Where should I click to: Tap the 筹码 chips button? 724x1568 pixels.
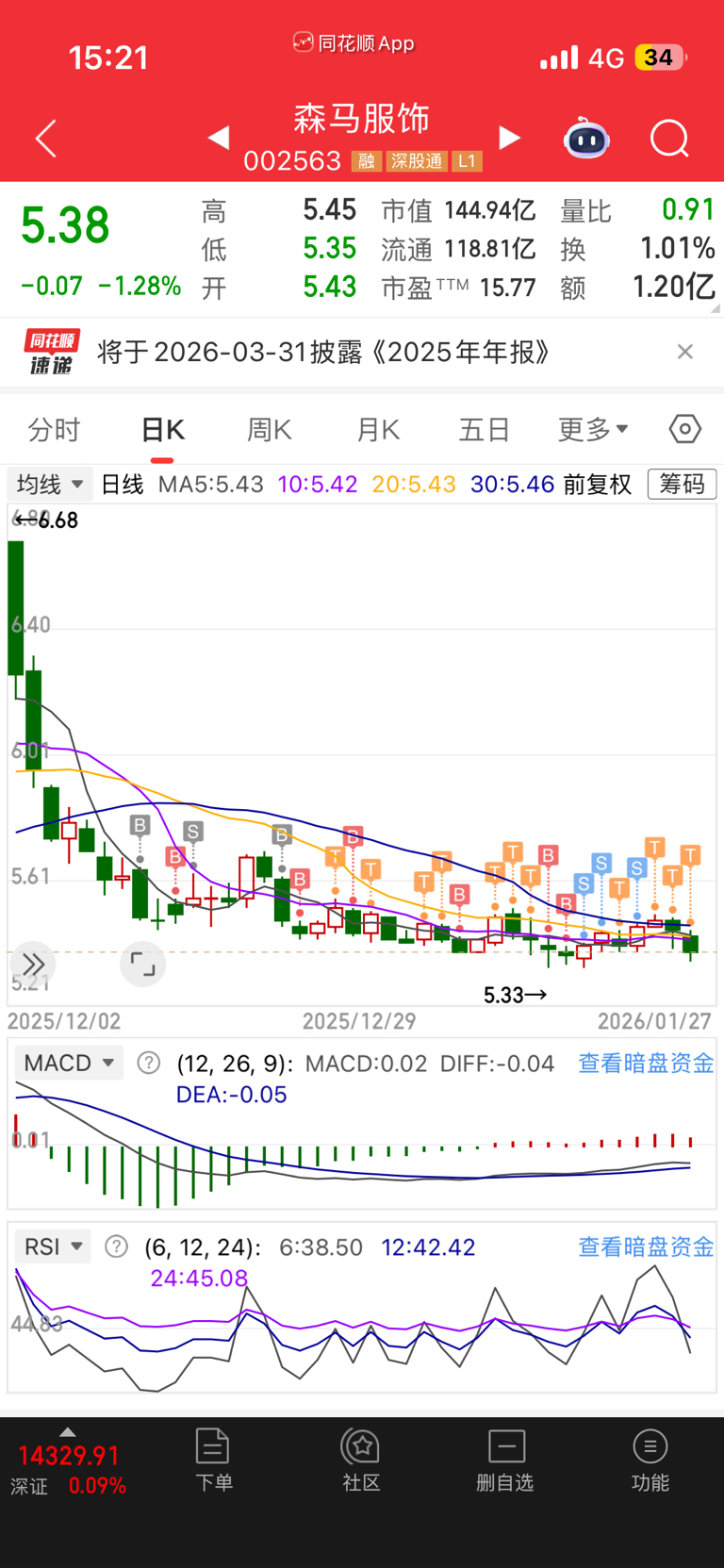click(682, 485)
